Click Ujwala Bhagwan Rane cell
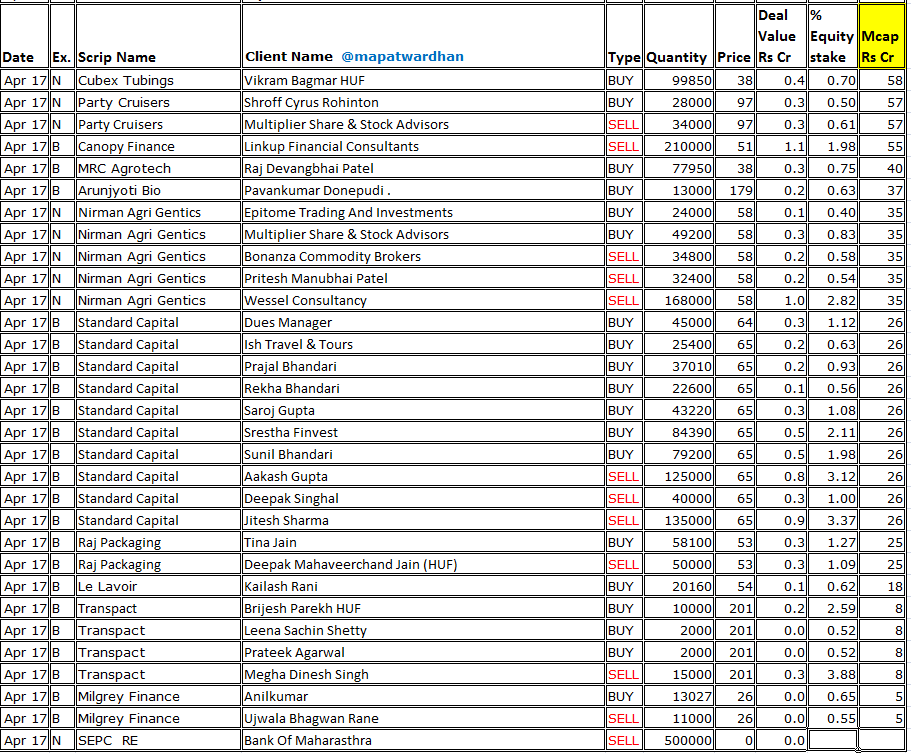The image size is (911, 753). coord(423,719)
